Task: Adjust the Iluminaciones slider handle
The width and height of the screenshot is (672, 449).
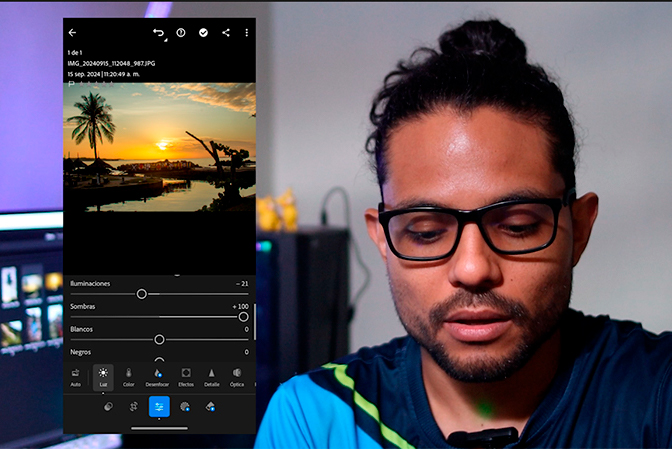Action: [x=142, y=294]
